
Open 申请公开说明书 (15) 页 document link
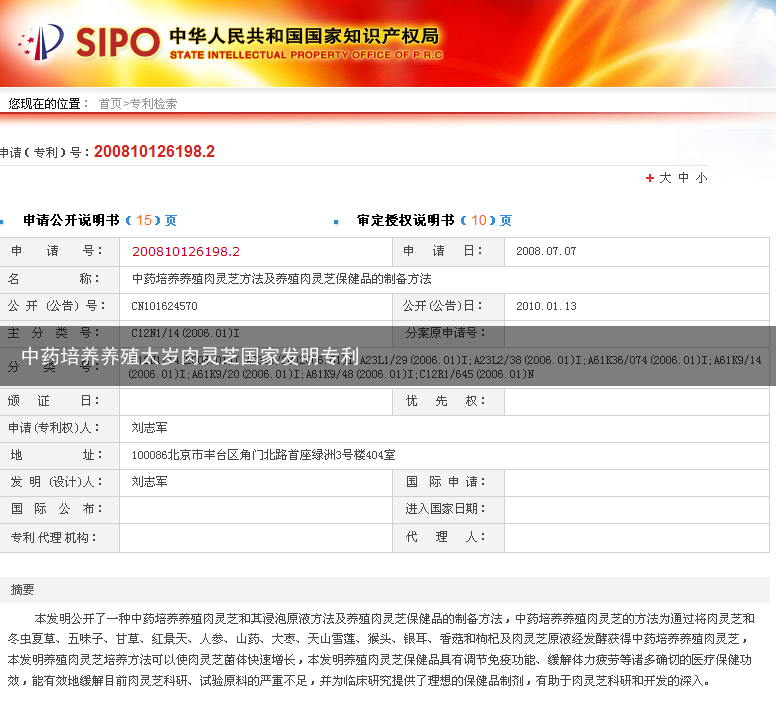tap(100, 220)
